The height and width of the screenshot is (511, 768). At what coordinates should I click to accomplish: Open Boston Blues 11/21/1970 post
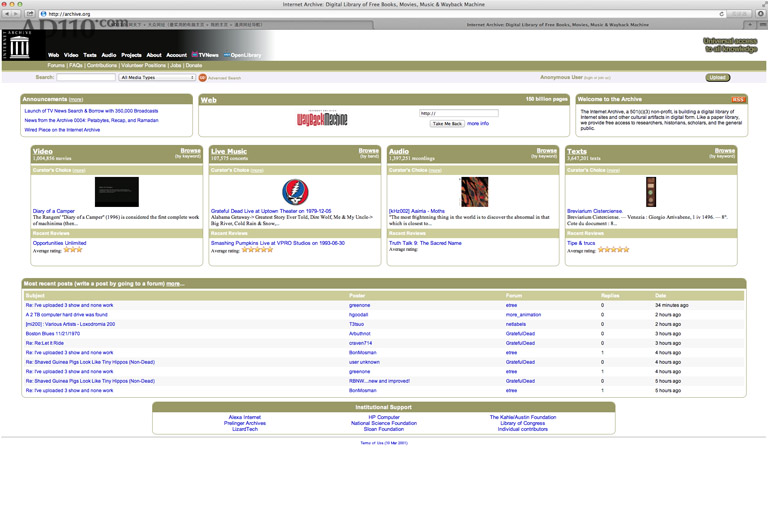tap(52, 334)
